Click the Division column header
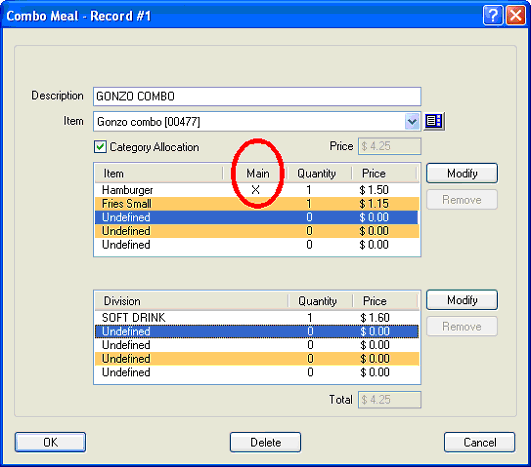The width and height of the screenshot is (531, 467). click(x=191, y=301)
